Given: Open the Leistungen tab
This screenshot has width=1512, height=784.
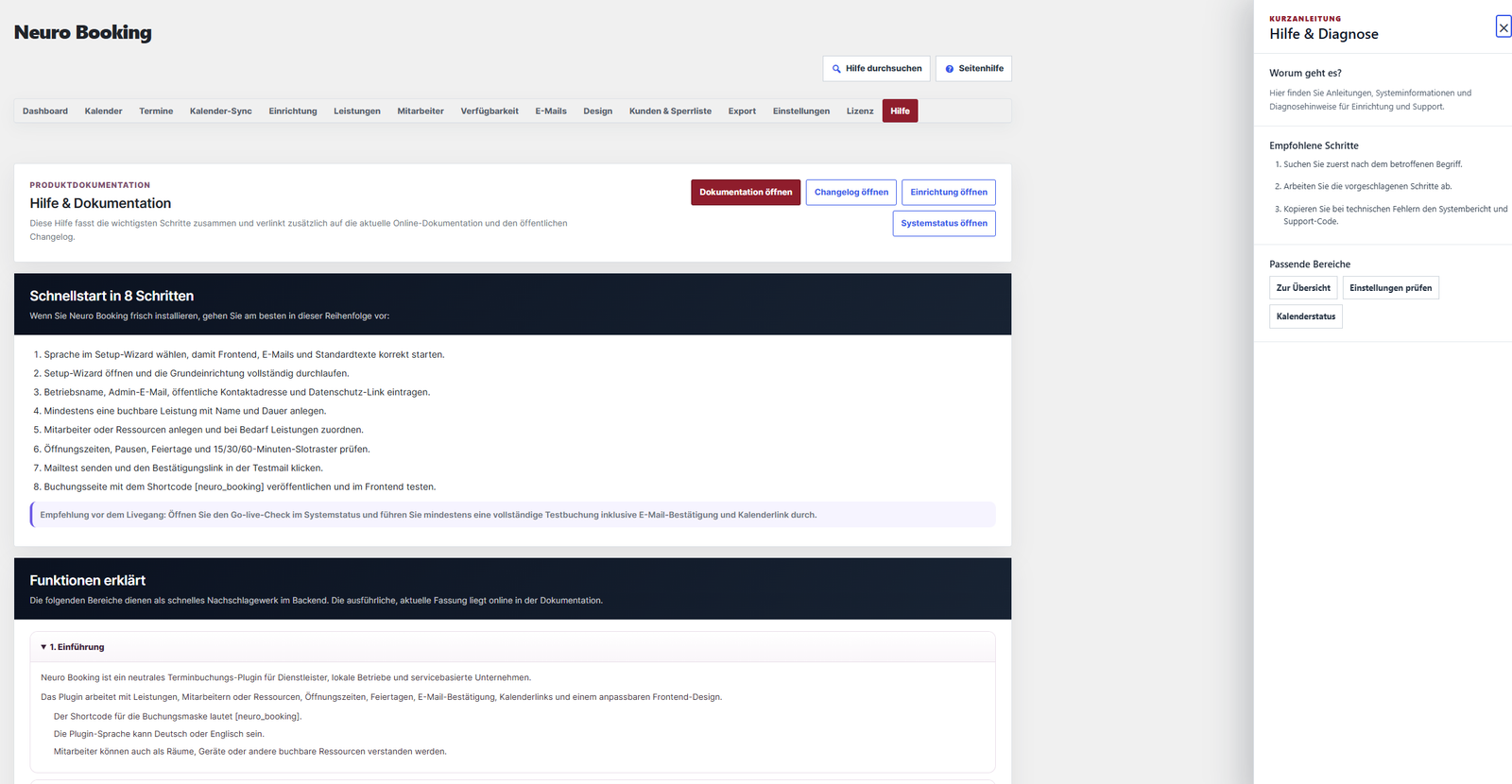Looking at the screenshot, I should (357, 111).
